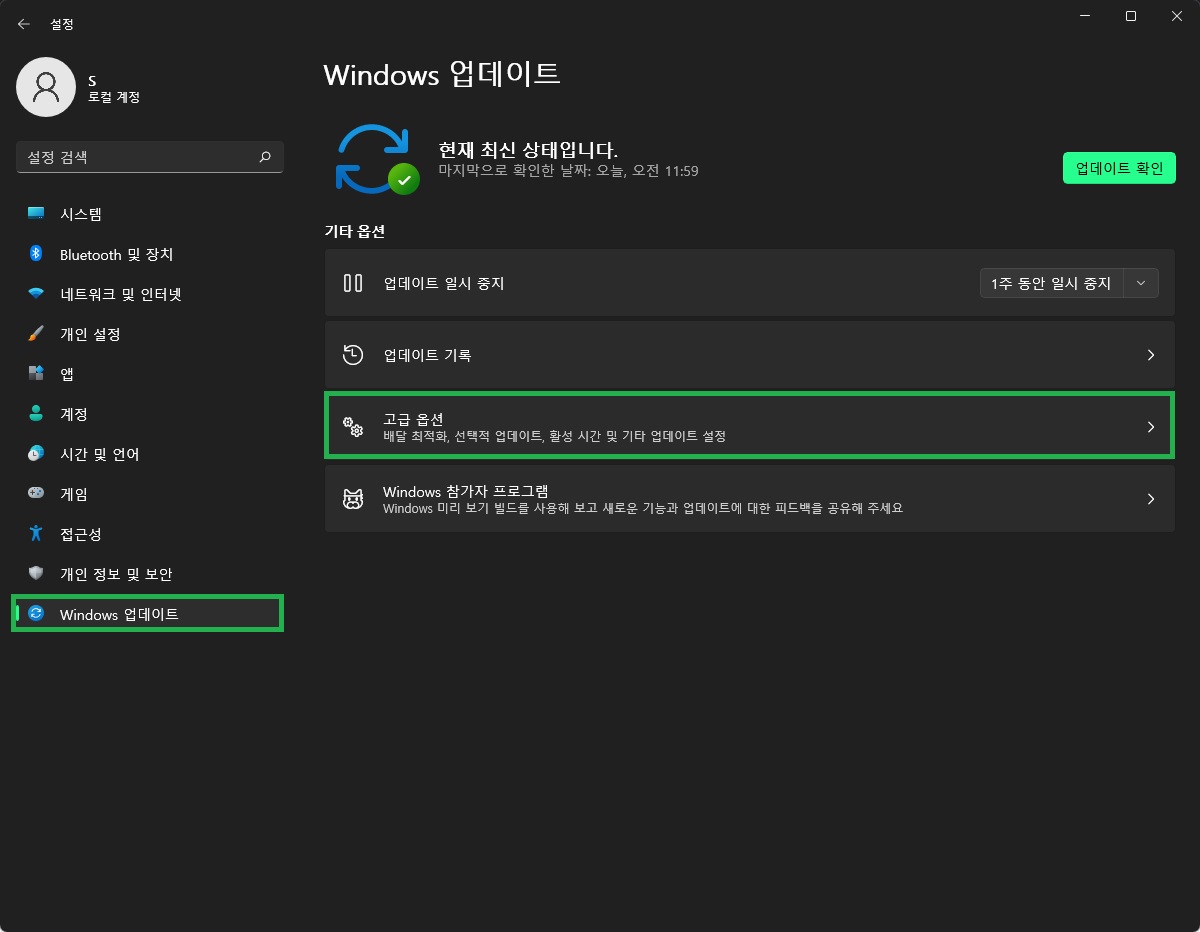Select 계정 in the sidebar
This screenshot has width=1200, height=932.
point(71,414)
